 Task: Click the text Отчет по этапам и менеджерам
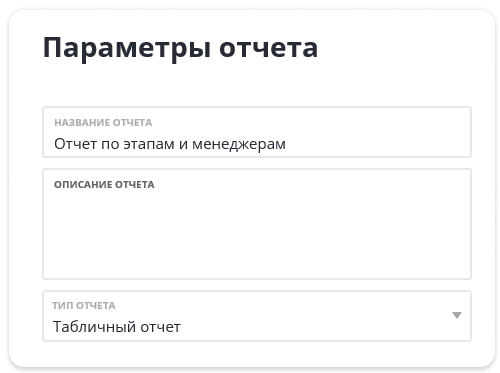click(170, 144)
